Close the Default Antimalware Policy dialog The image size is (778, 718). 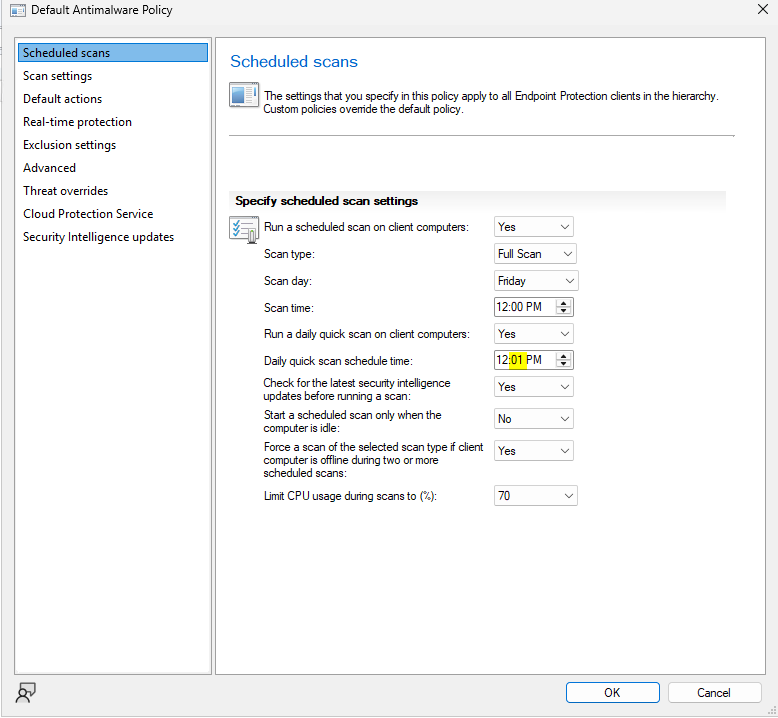click(763, 9)
